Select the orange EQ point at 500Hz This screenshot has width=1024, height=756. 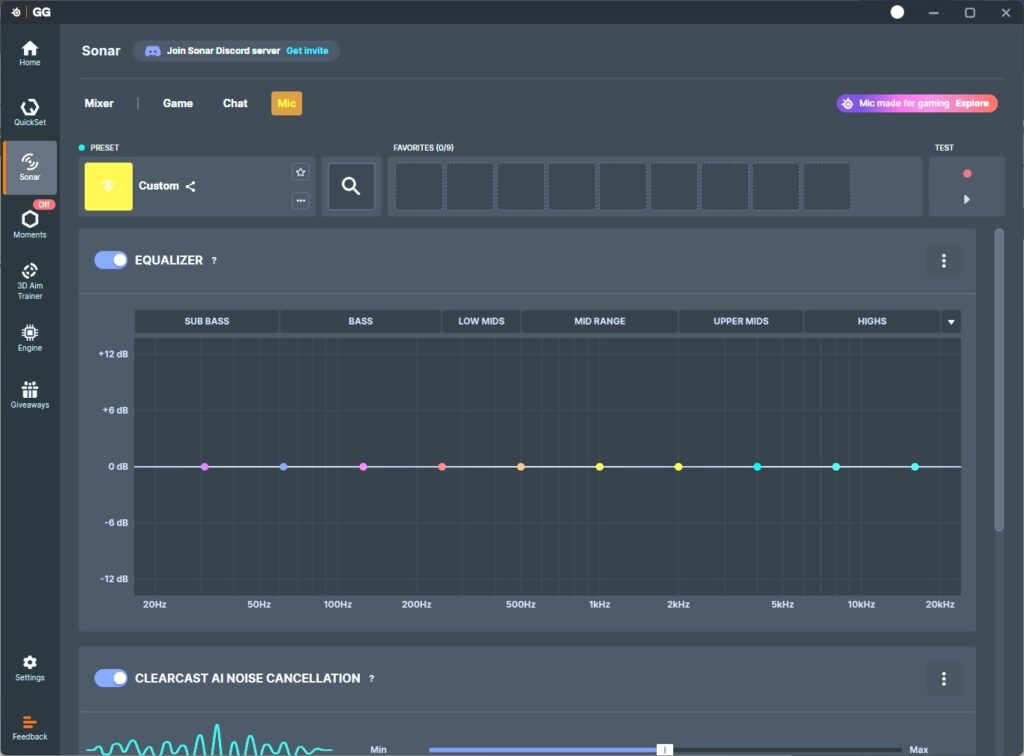click(x=520, y=467)
